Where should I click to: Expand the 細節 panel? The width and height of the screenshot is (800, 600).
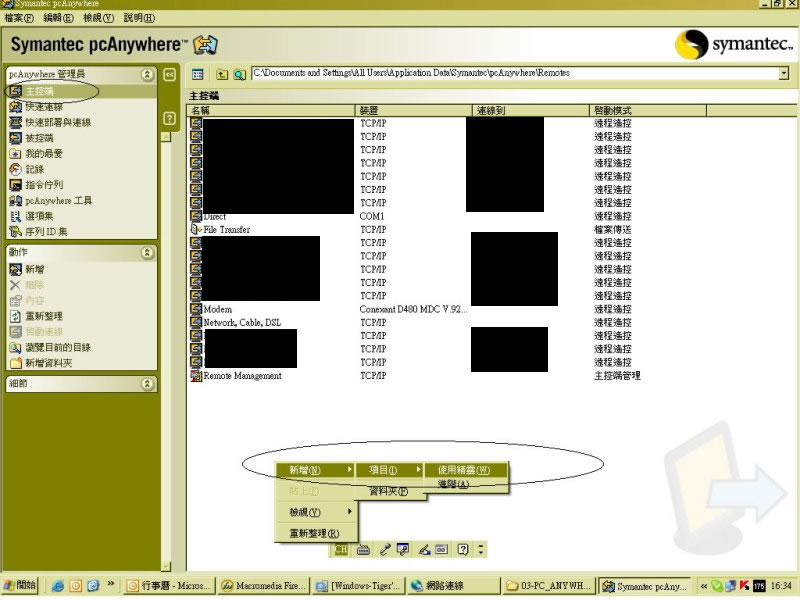(147, 384)
